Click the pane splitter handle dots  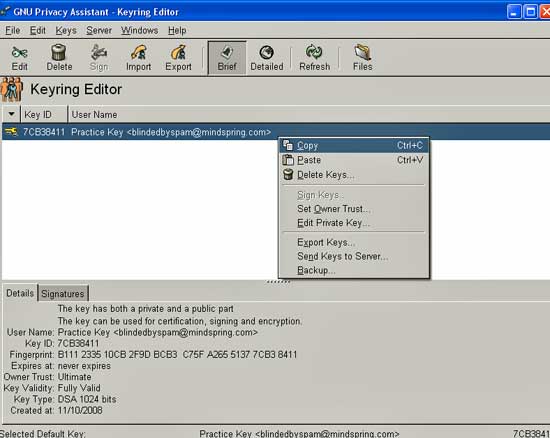(278, 282)
